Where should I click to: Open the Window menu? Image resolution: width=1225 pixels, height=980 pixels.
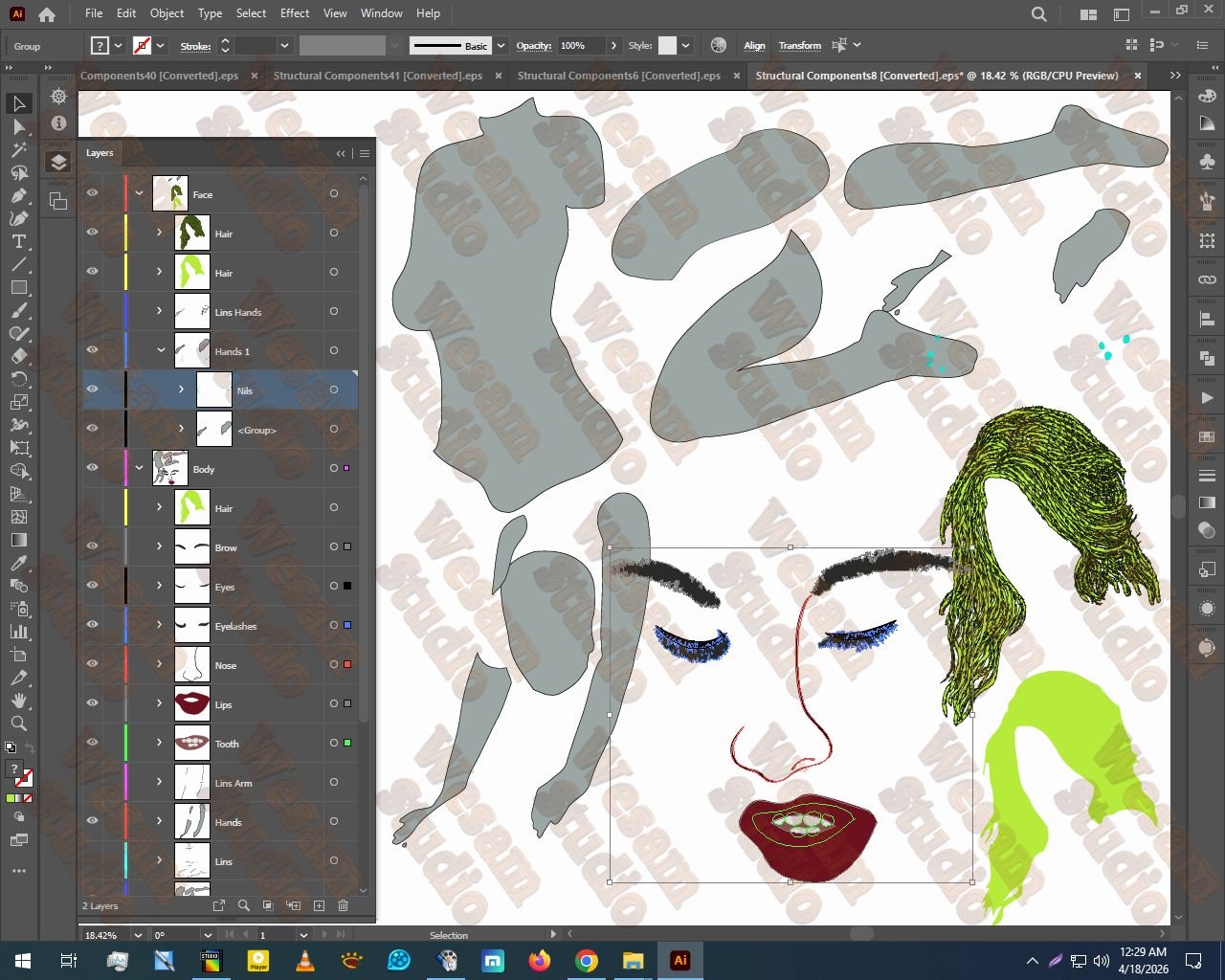[382, 13]
